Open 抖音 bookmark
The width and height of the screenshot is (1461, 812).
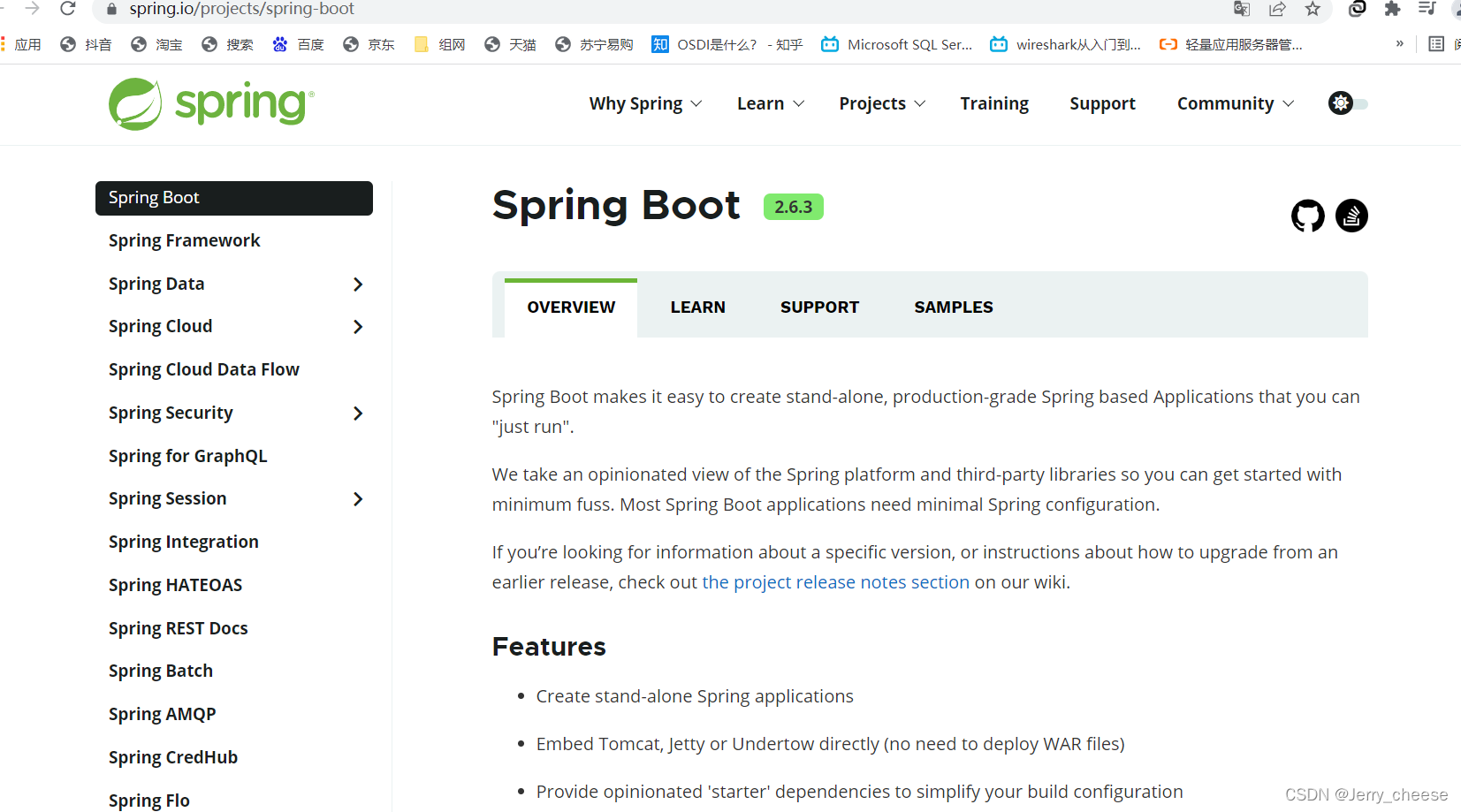pos(86,44)
